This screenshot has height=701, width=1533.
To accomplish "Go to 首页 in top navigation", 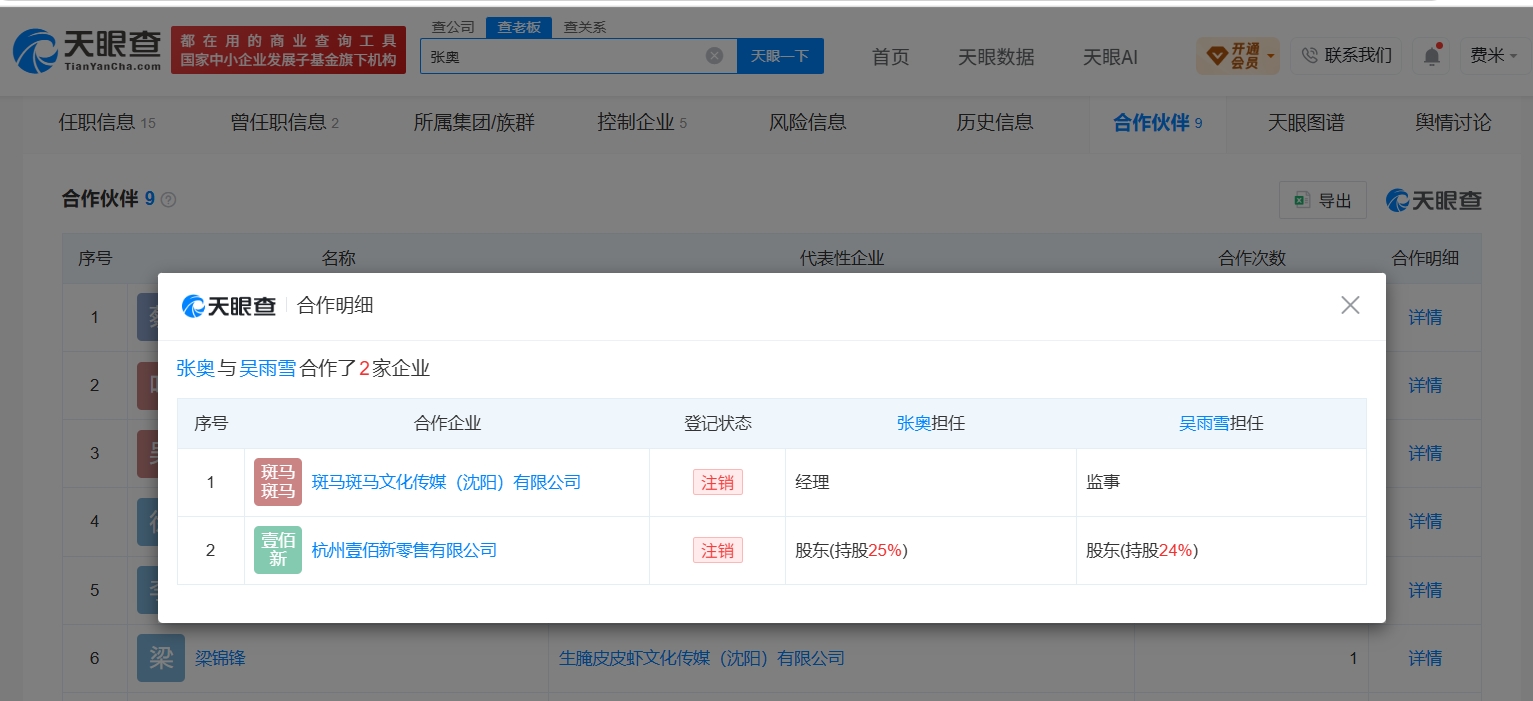I will point(891,57).
